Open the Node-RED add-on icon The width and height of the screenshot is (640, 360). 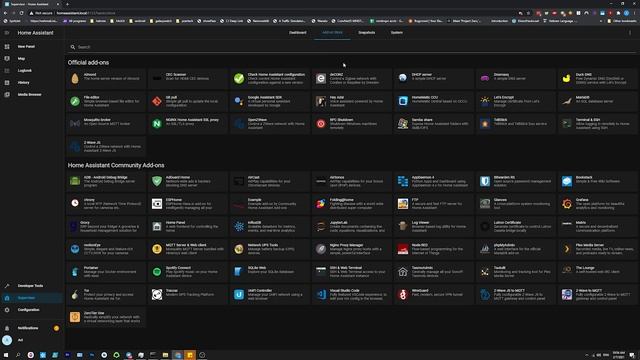point(403,249)
